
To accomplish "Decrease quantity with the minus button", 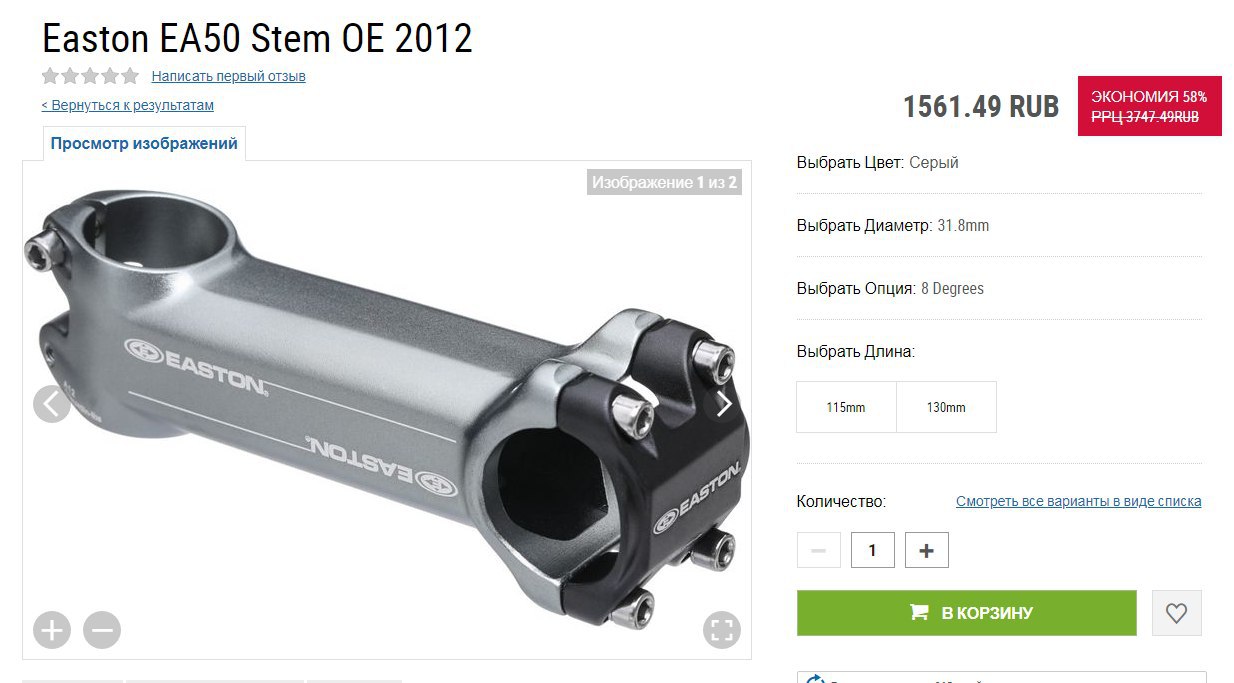I will (818, 550).
